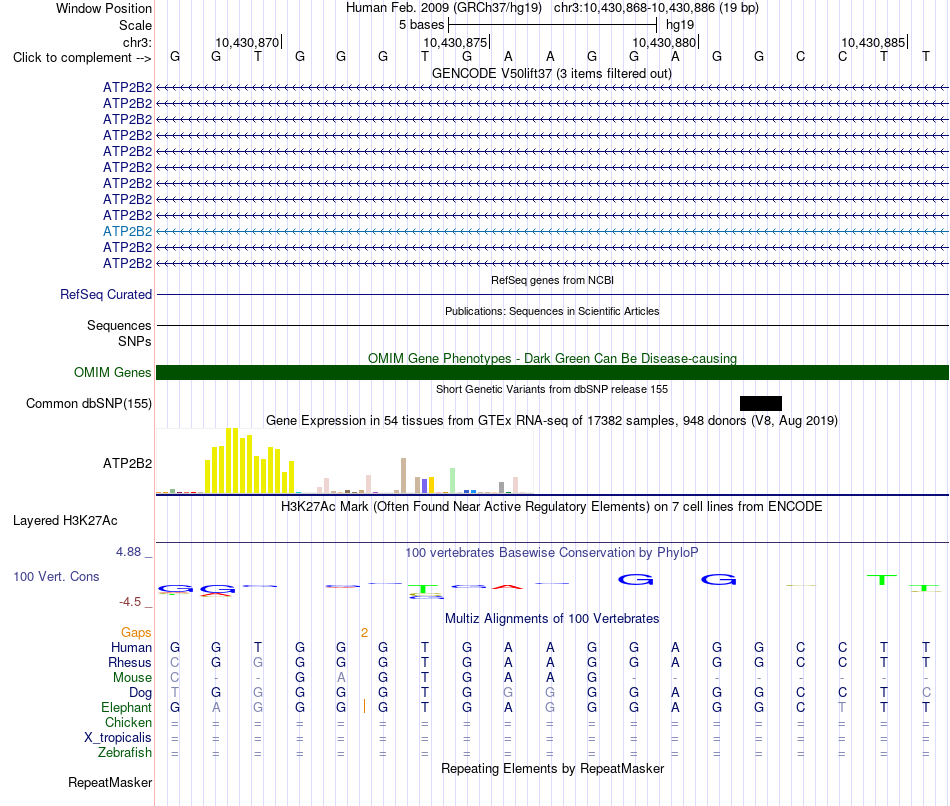Viewport: 950px width, 806px height.
Task: Click the 100 Vert. Cons track label
Action: click(x=56, y=576)
